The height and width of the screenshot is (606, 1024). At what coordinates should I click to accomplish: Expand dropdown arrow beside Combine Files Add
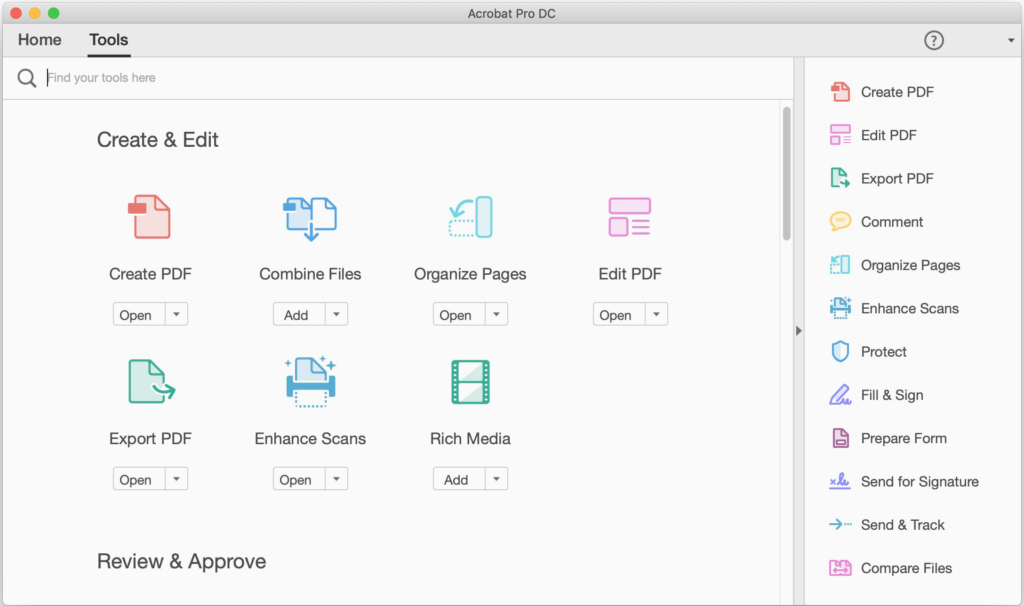click(336, 315)
